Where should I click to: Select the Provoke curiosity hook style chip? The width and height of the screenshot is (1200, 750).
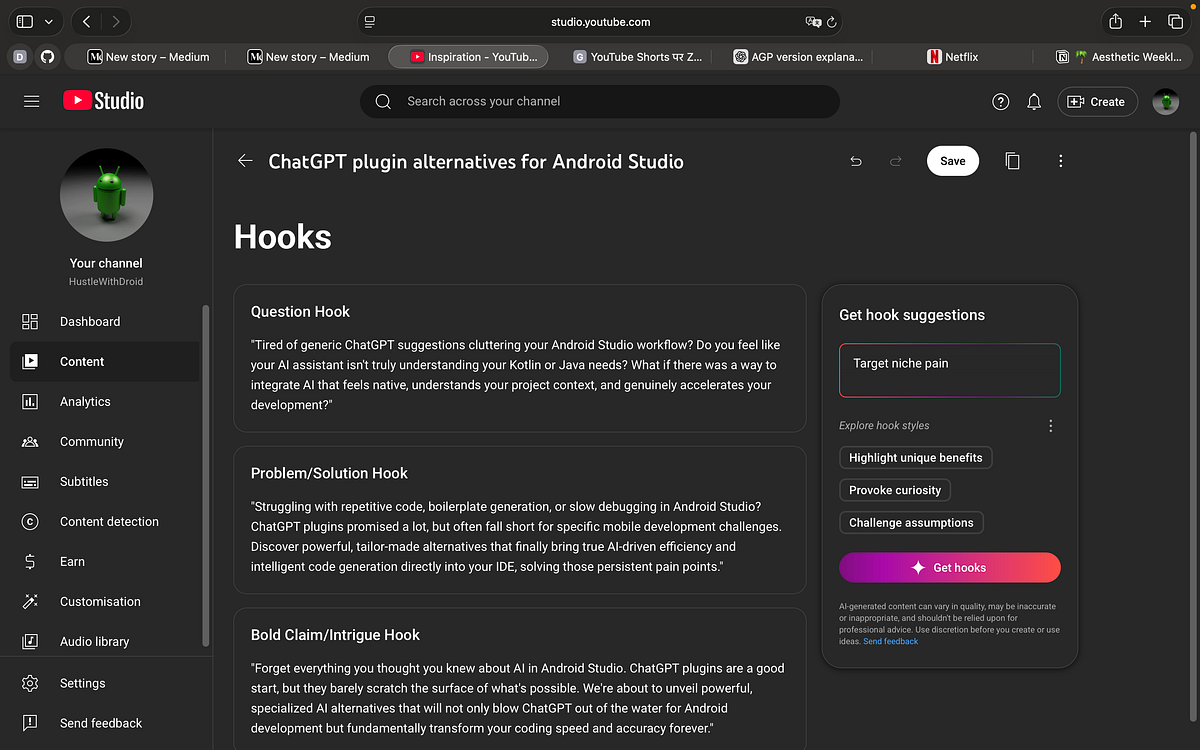coord(894,490)
